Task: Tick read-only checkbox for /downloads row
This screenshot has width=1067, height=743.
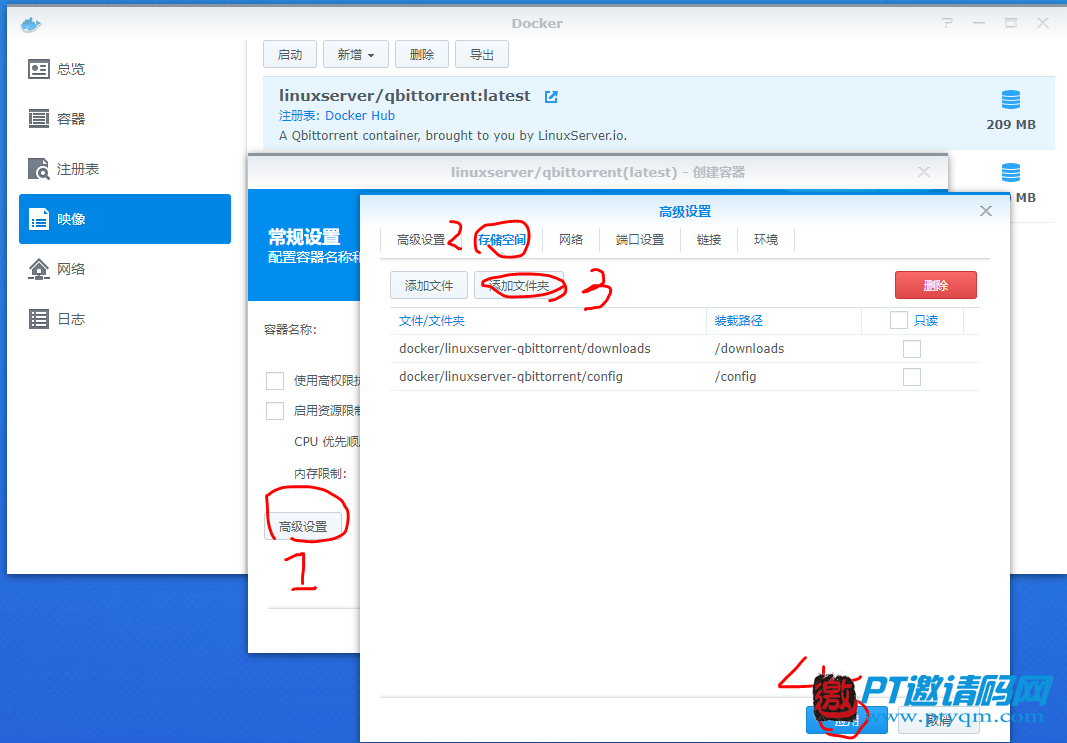Action: click(912, 349)
